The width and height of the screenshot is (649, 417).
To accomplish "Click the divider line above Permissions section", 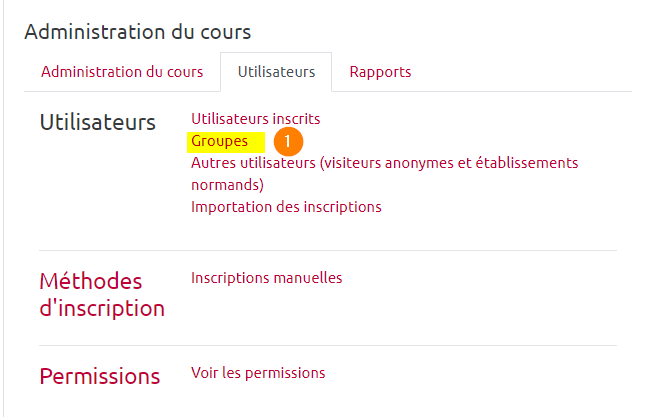I will [x=328, y=345].
